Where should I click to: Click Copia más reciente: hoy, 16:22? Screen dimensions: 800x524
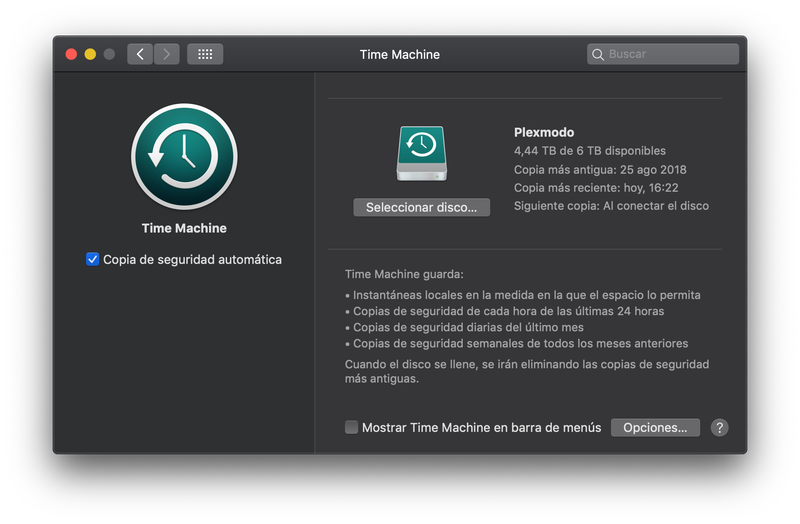(x=596, y=188)
